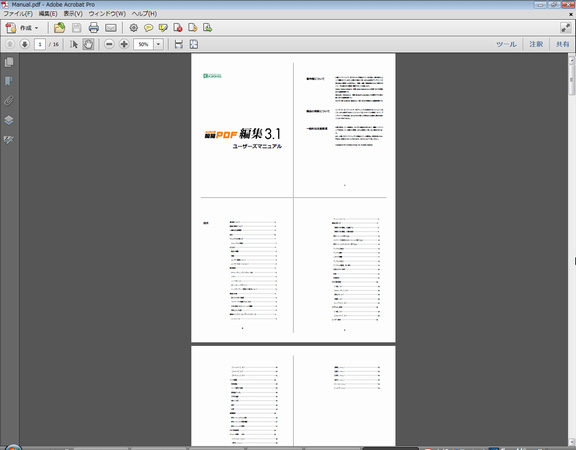
Task: Click the green logo on first page
Action: (212, 76)
